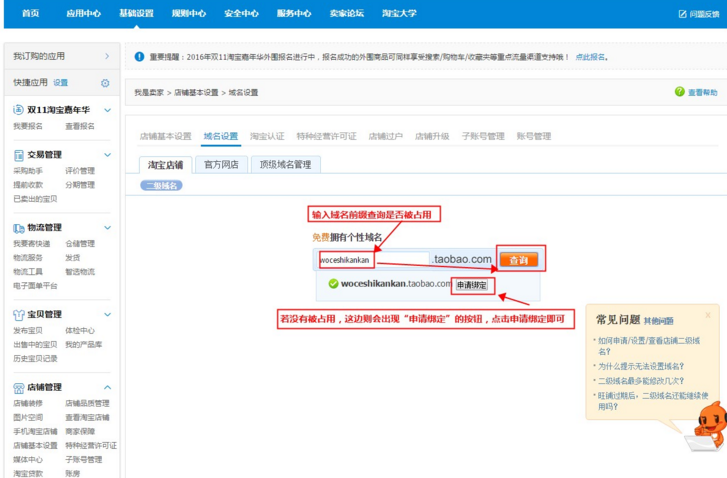This screenshot has width=727, height=478.
Task: Open 其他问题 link in FAQ popup
Action: [658, 321]
